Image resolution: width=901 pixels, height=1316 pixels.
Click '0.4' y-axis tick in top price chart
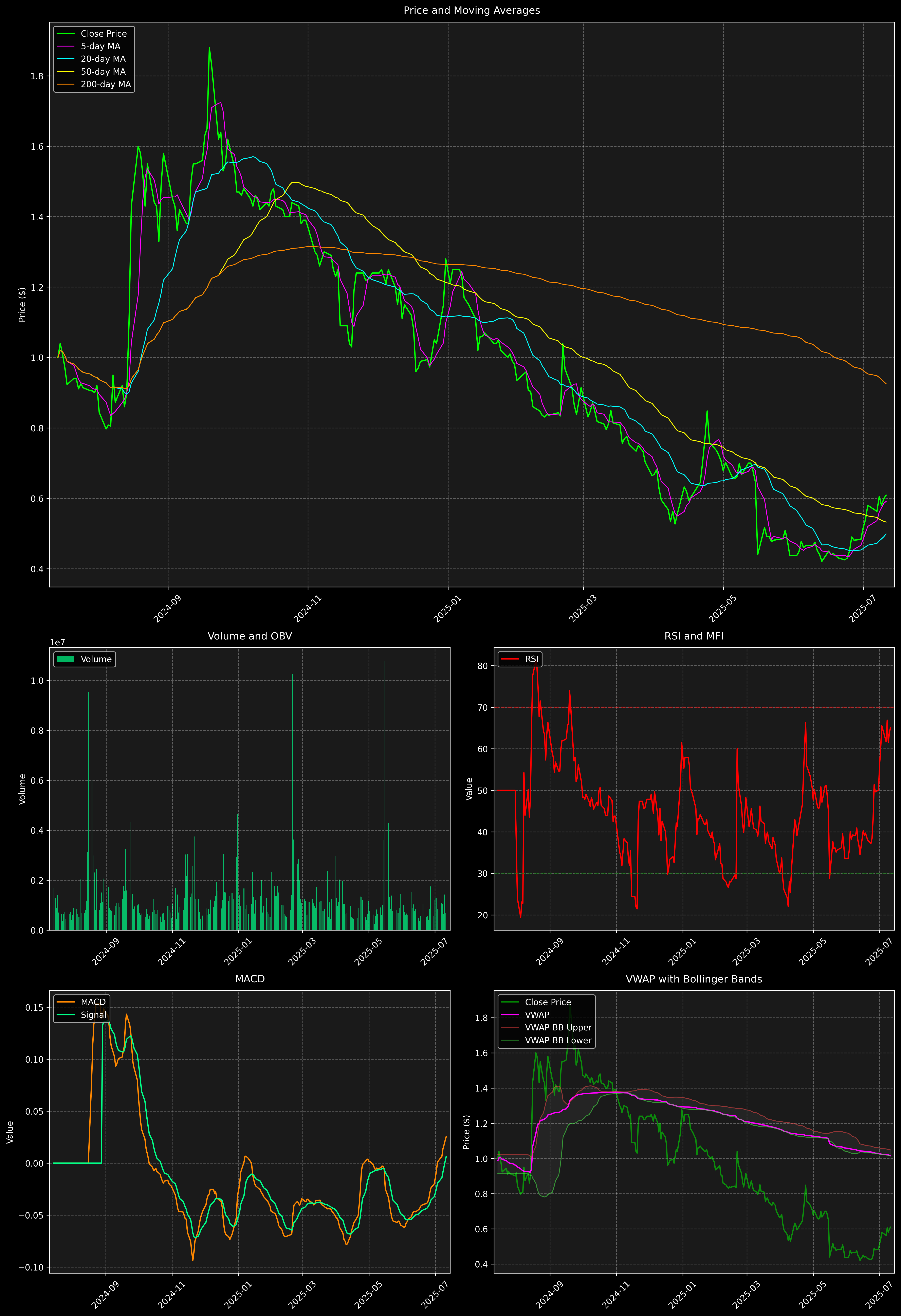(x=37, y=569)
